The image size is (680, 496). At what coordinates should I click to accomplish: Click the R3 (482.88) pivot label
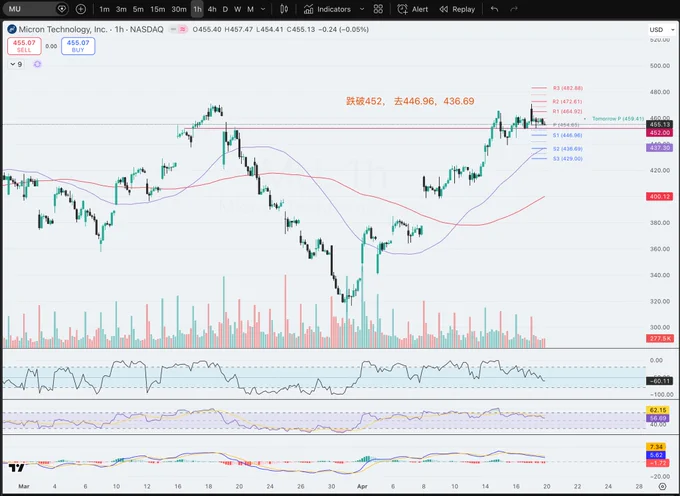(568, 88)
